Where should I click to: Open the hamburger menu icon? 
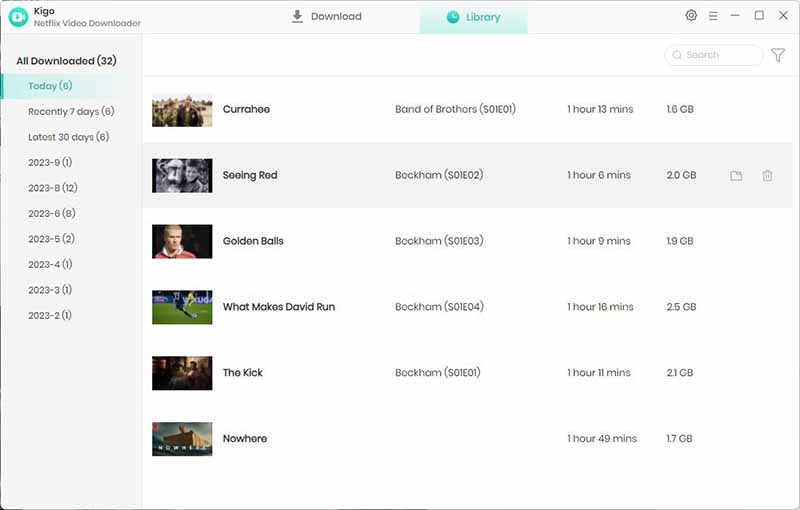[713, 16]
